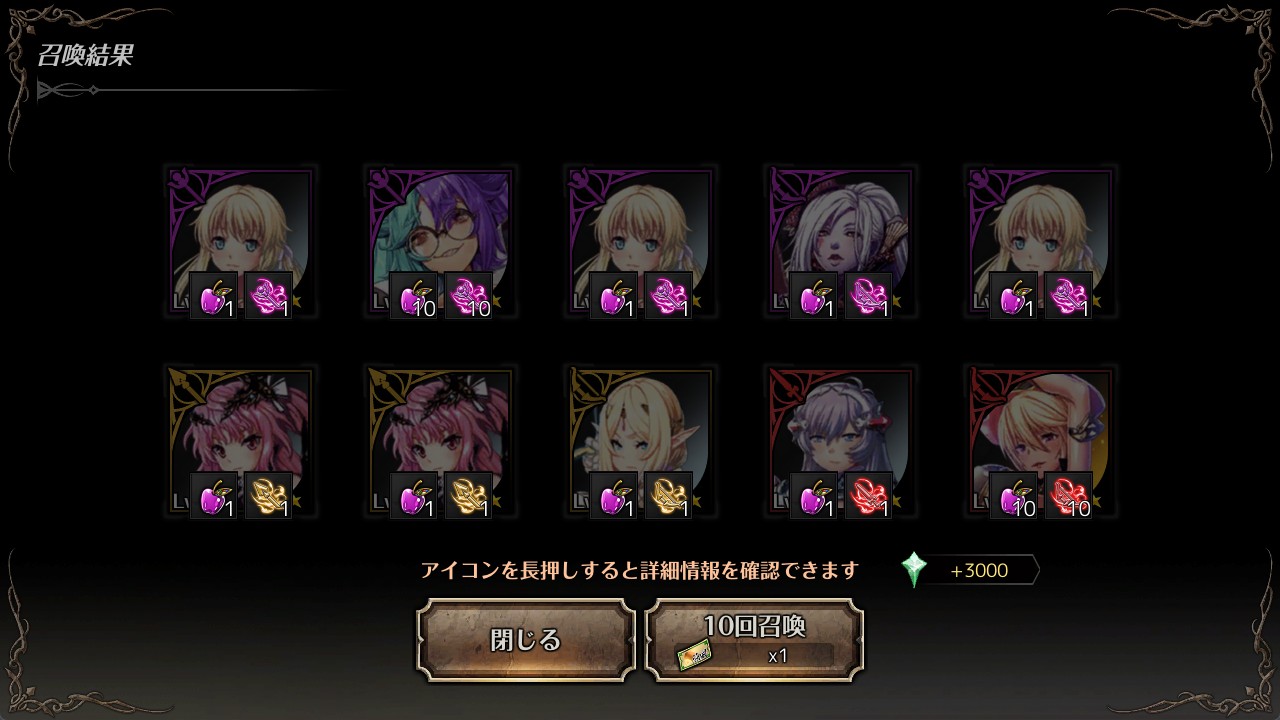Click the gold crystal icon on elf character
Viewport: 1280px width, 720px height.
coord(669,496)
